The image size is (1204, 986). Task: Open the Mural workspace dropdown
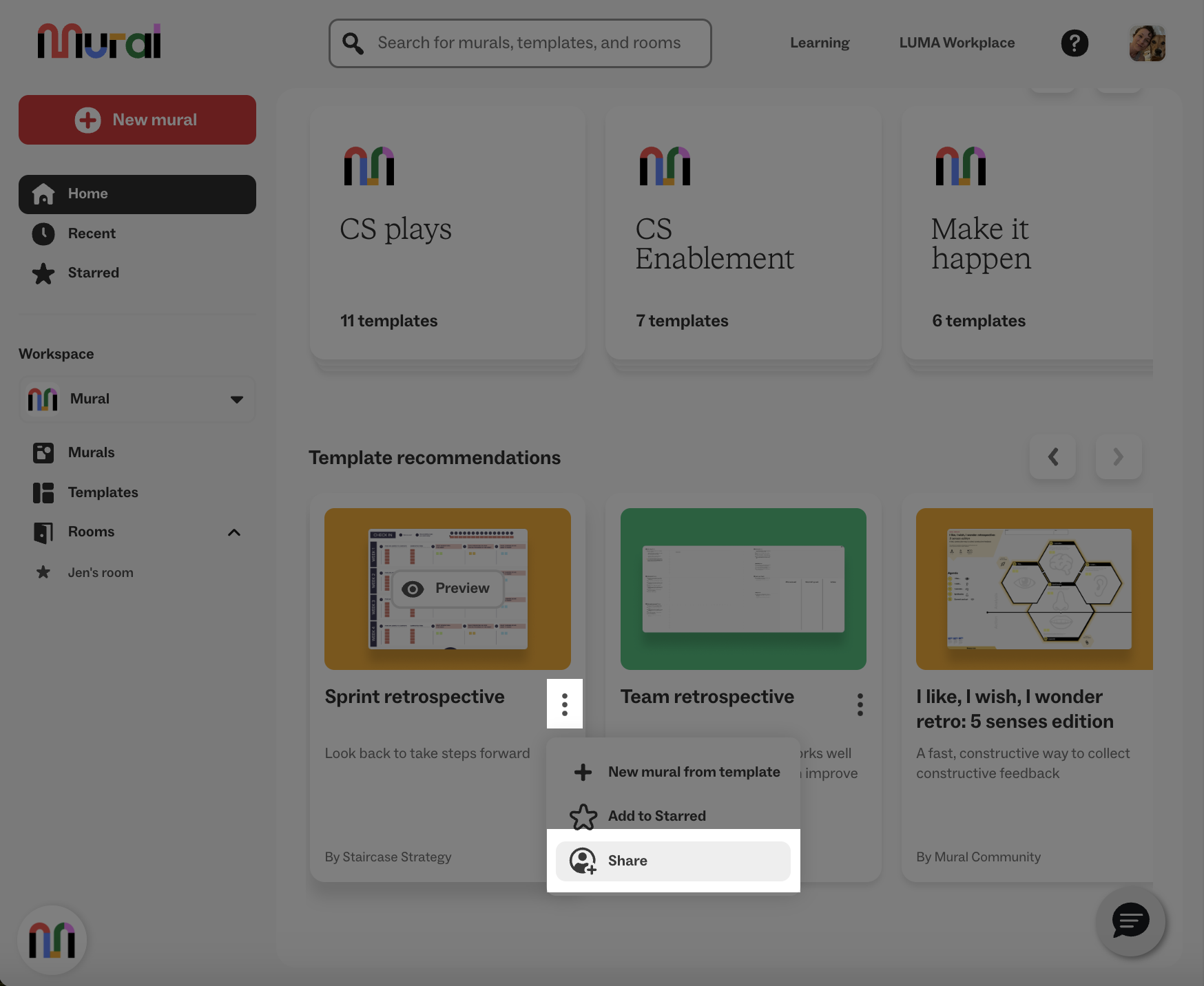(138, 399)
